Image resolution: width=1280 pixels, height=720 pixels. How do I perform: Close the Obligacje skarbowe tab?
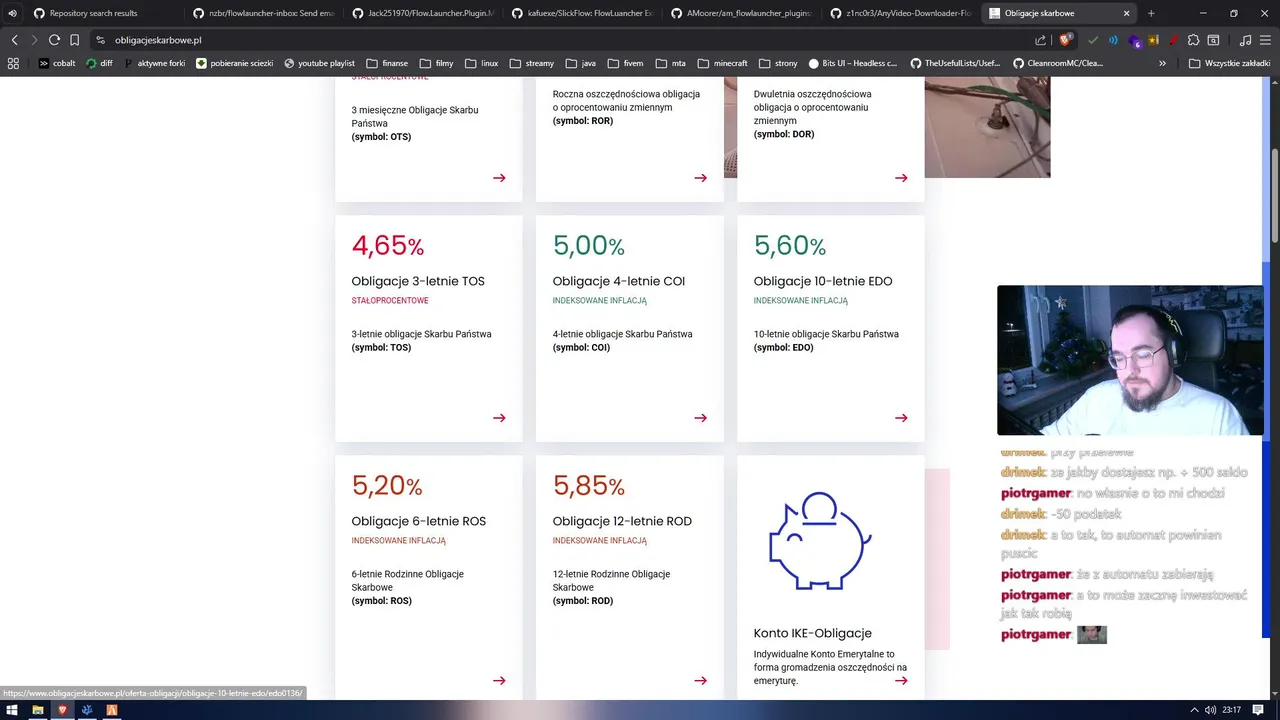pyautogui.click(x=1127, y=13)
